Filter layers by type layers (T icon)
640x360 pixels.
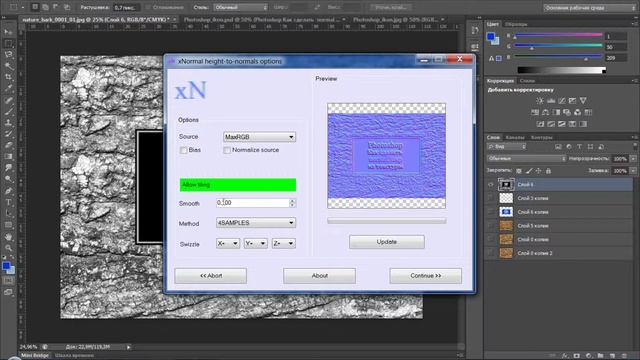[579, 147]
